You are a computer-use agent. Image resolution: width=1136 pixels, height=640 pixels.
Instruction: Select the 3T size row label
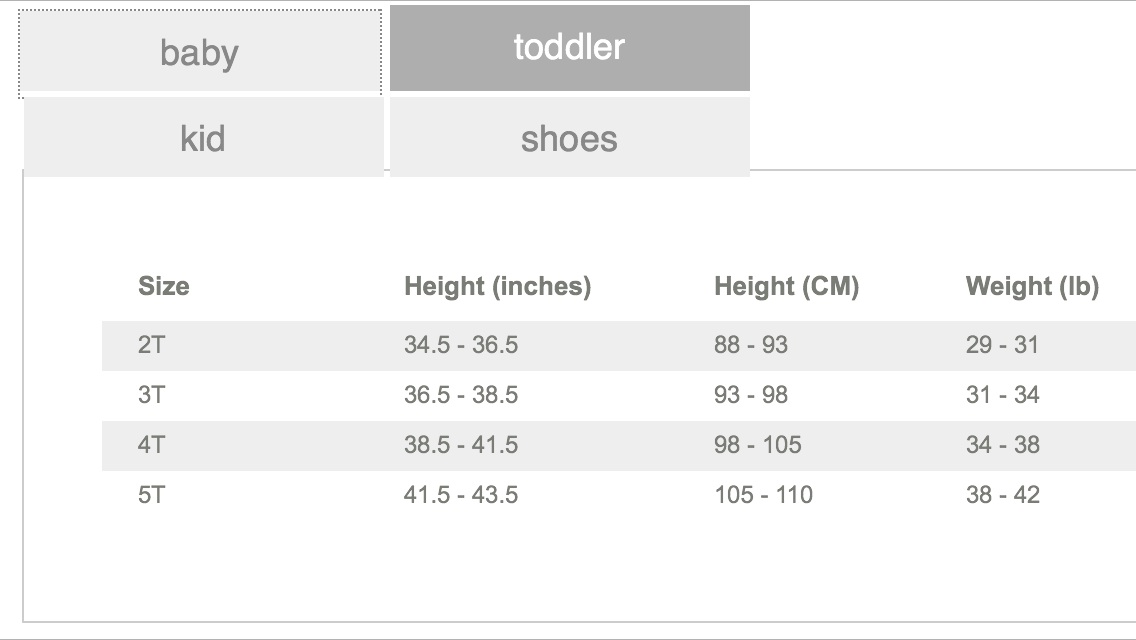tap(151, 395)
